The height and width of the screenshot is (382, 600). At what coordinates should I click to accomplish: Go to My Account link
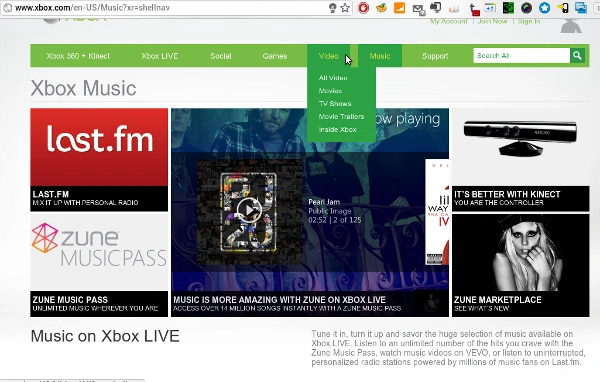point(448,21)
